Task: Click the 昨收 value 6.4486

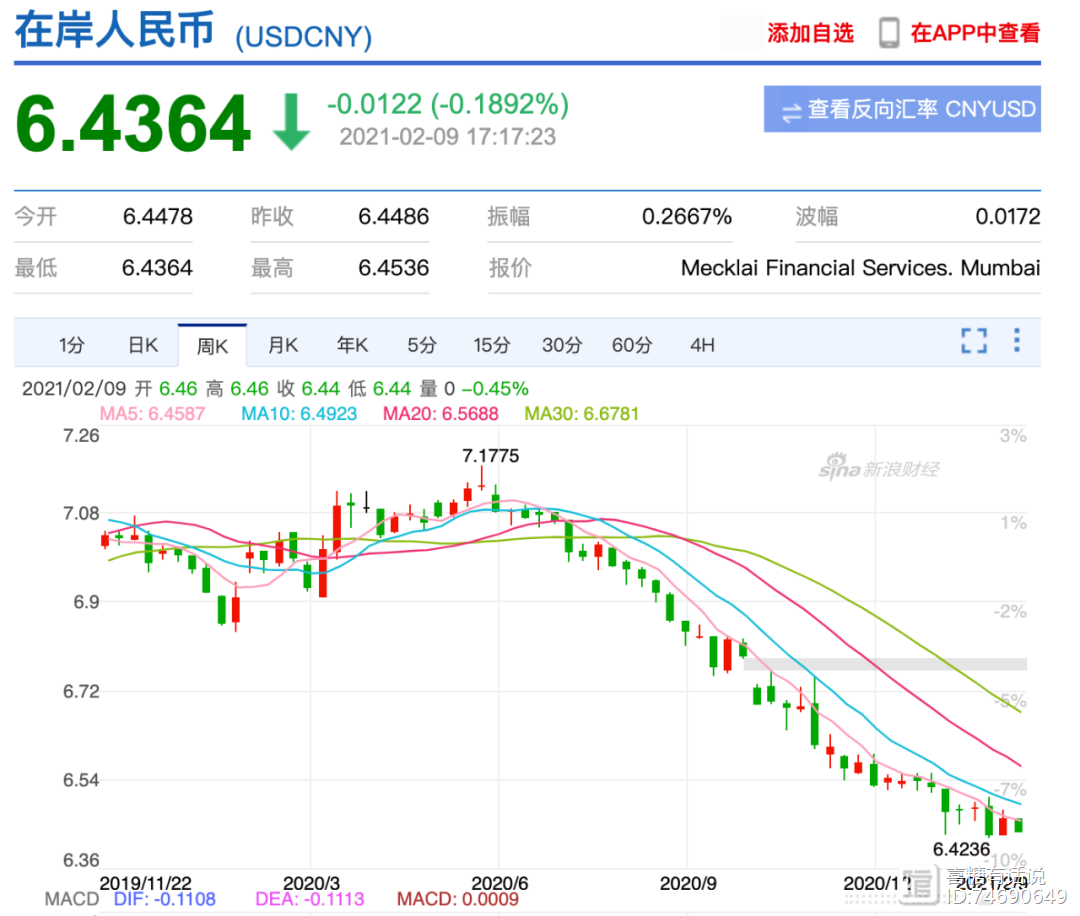Action: pyautogui.click(x=393, y=217)
